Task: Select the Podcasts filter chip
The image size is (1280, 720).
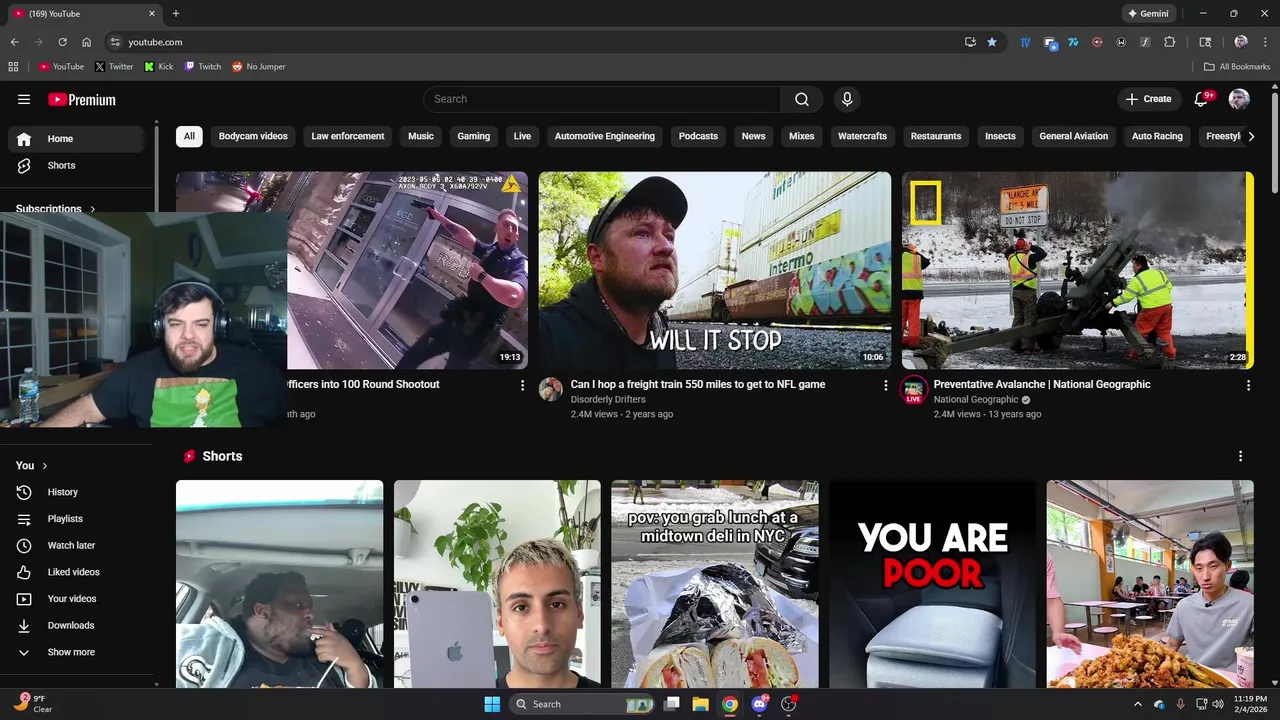Action: (698, 136)
